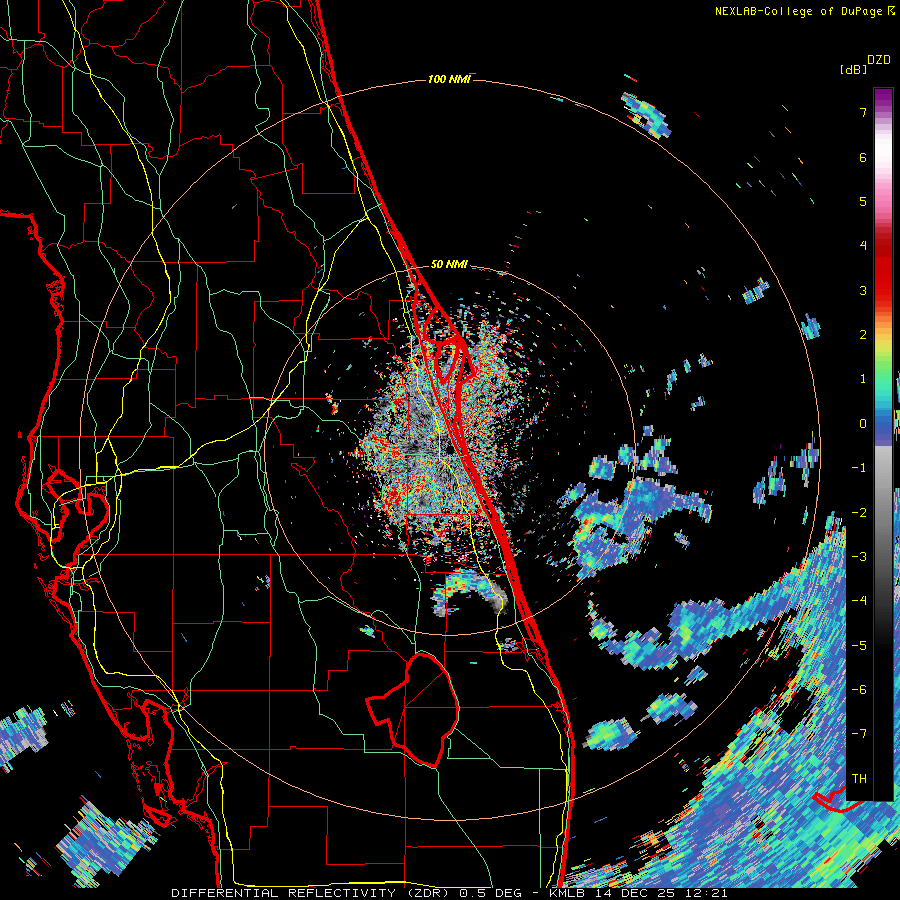Select the -7 tick on the dB scale

tap(859, 734)
